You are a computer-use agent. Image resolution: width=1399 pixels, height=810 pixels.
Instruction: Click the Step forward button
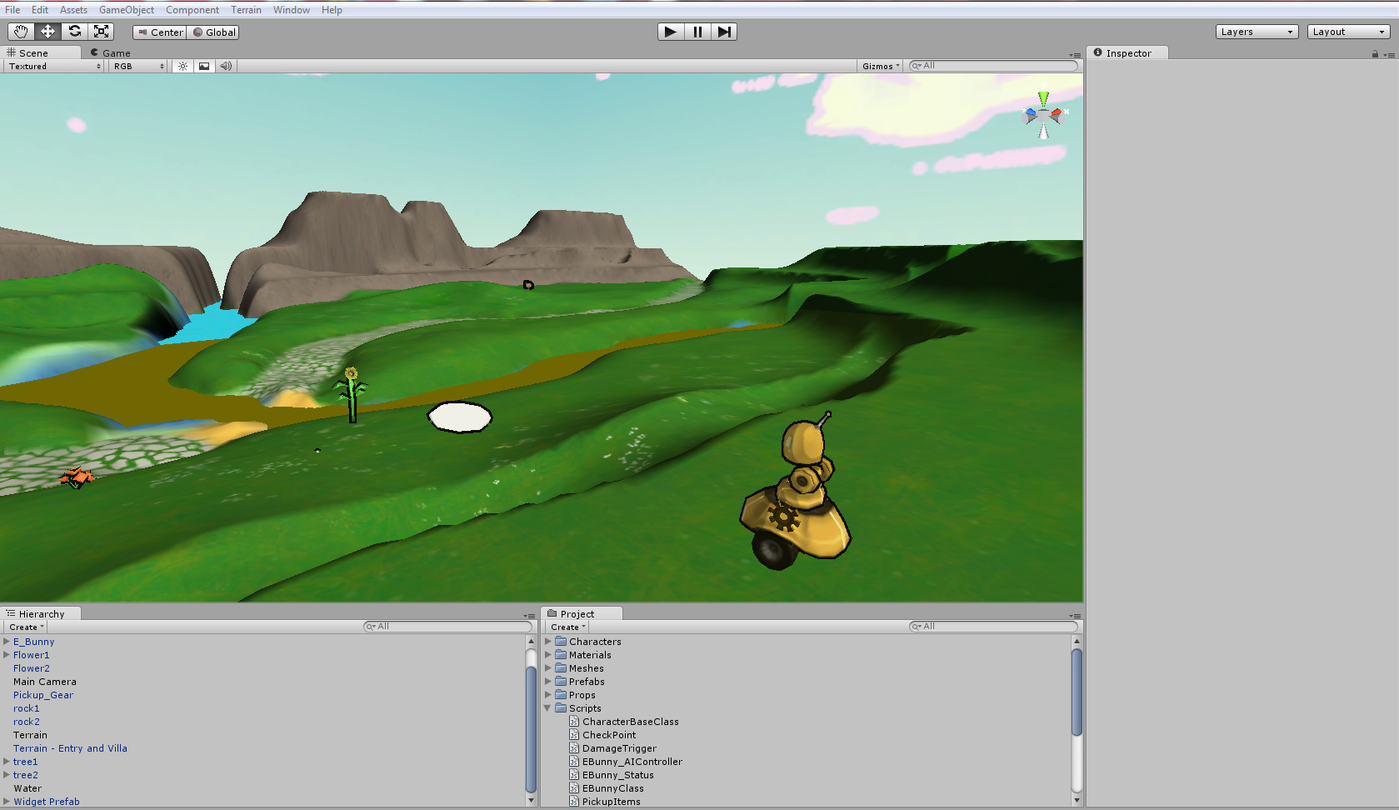tap(724, 32)
